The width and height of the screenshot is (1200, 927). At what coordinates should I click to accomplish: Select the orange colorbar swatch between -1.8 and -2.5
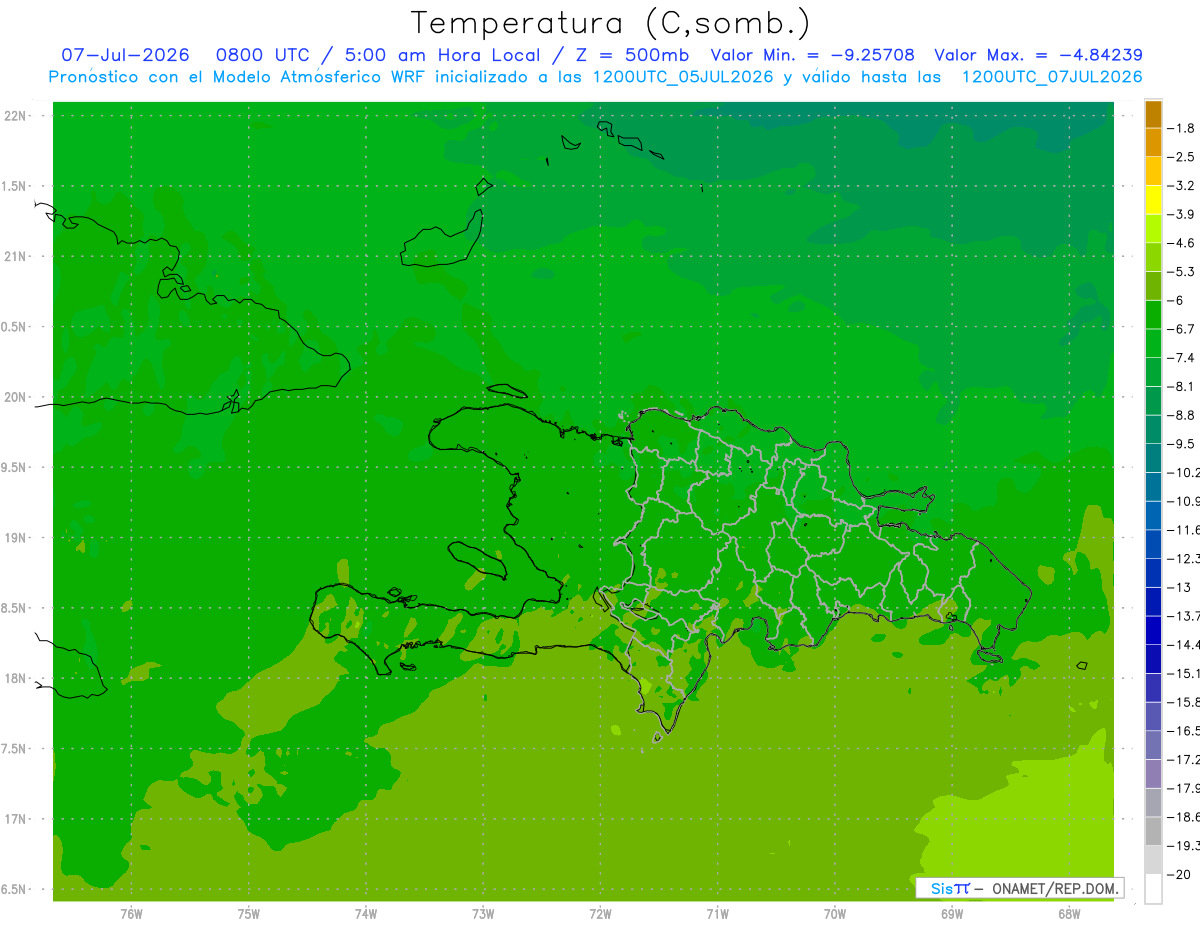click(1153, 143)
